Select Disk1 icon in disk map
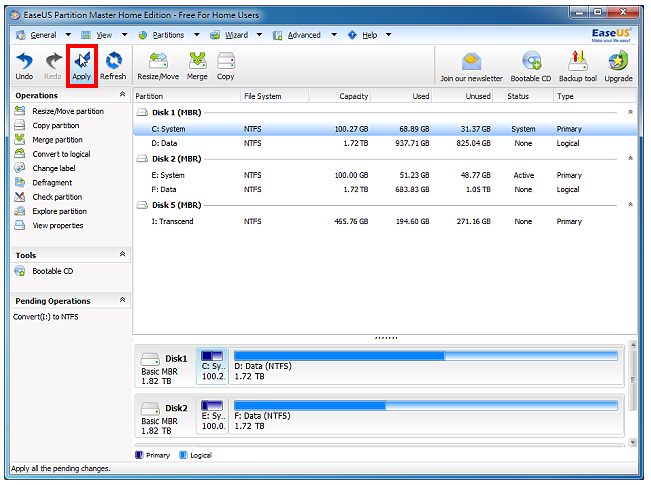 (x=150, y=359)
